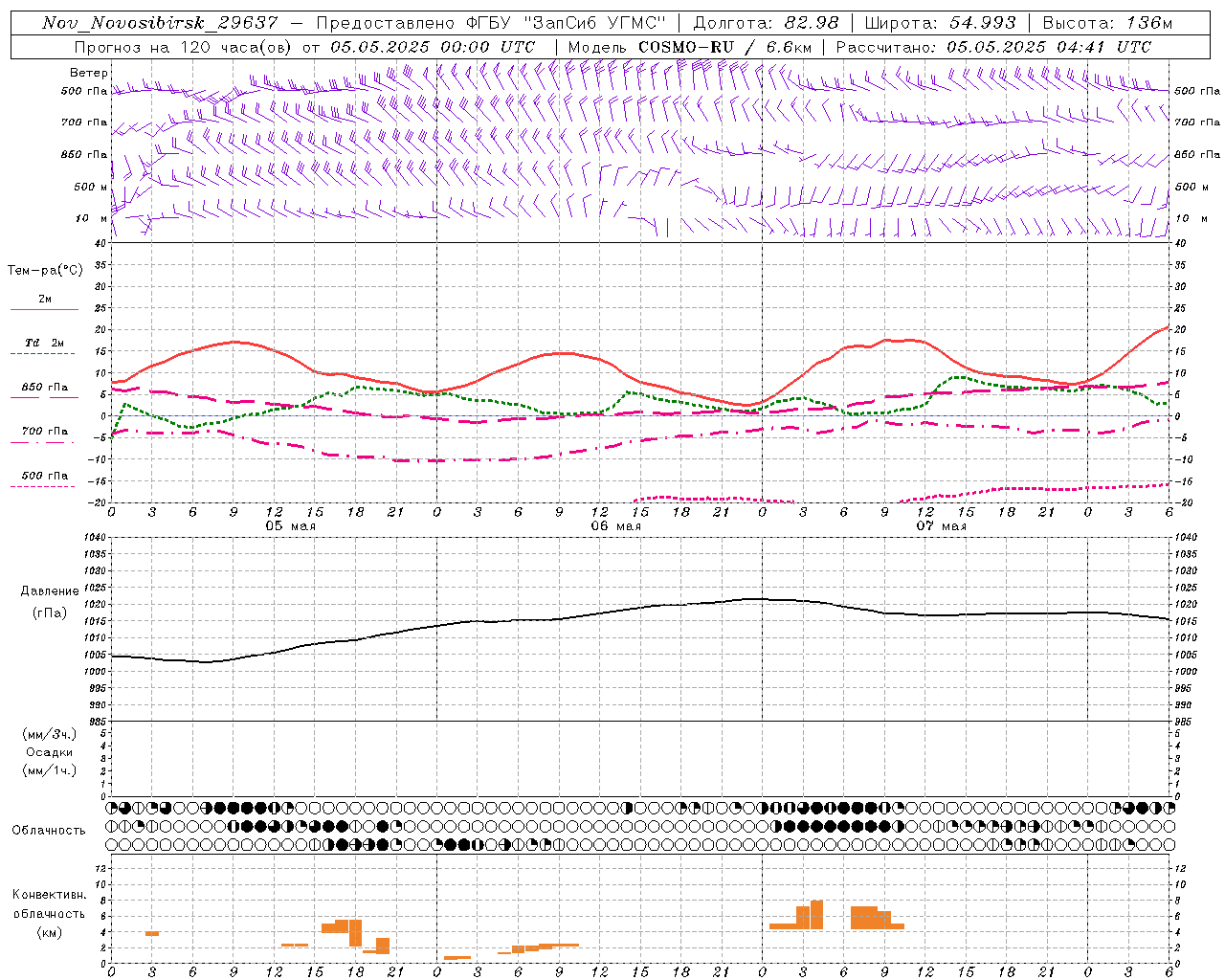The height and width of the screenshot is (980, 1225).
Task: Click the Td 2м legend label
Action: [45, 343]
